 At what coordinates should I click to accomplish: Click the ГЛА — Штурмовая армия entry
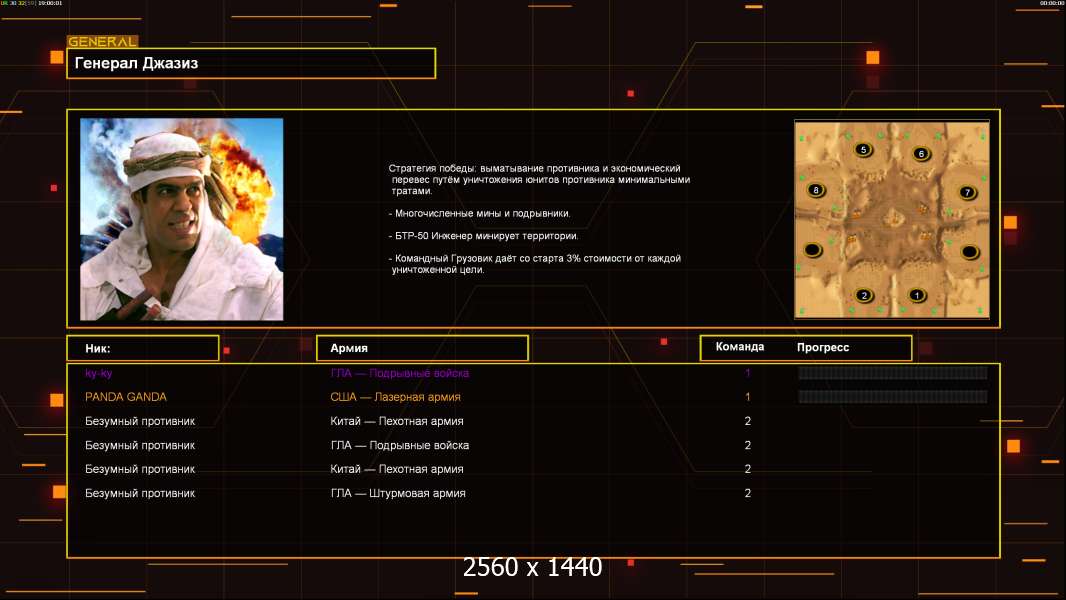(x=398, y=493)
